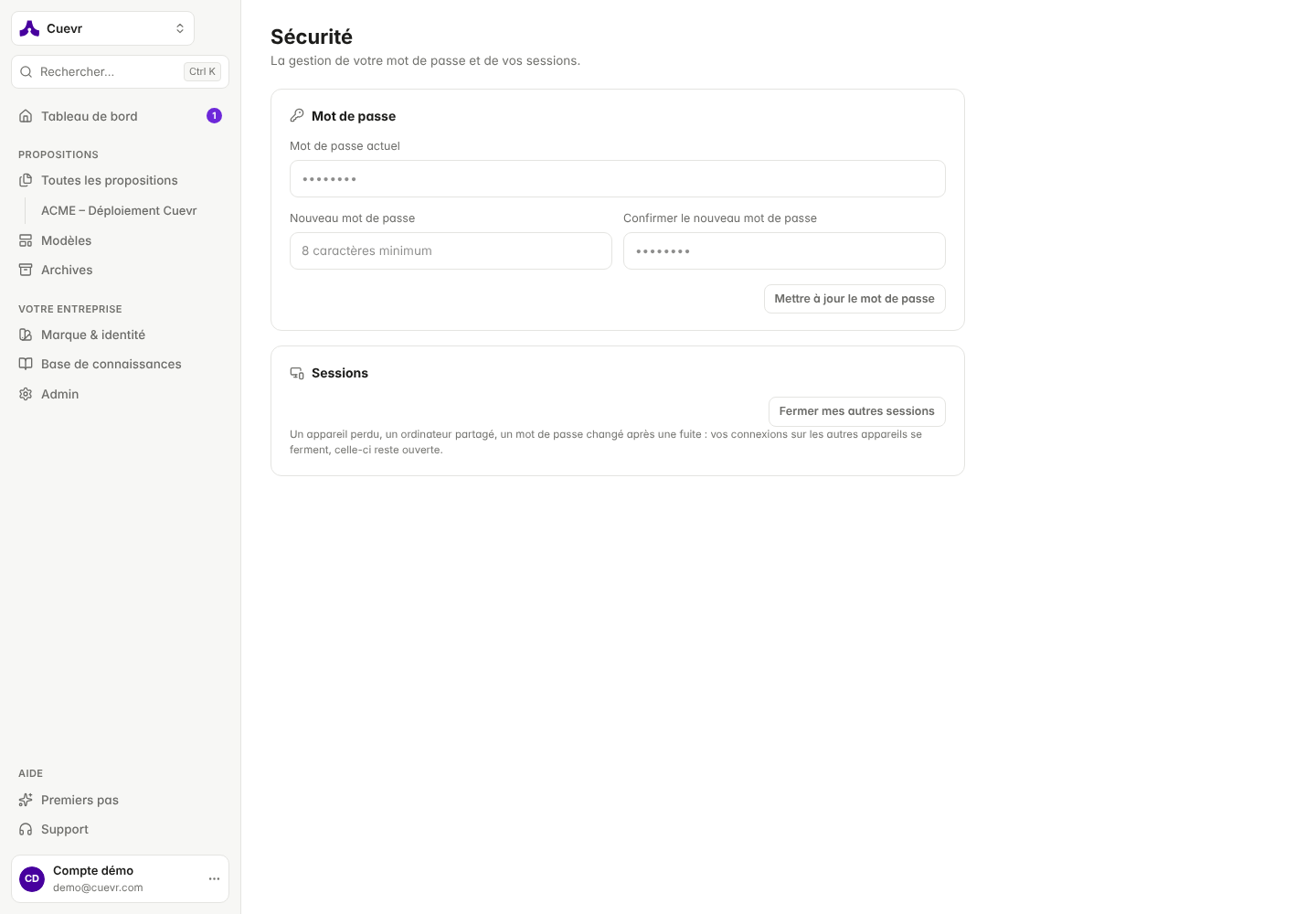Open the Compte démo options menu

[214, 878]
